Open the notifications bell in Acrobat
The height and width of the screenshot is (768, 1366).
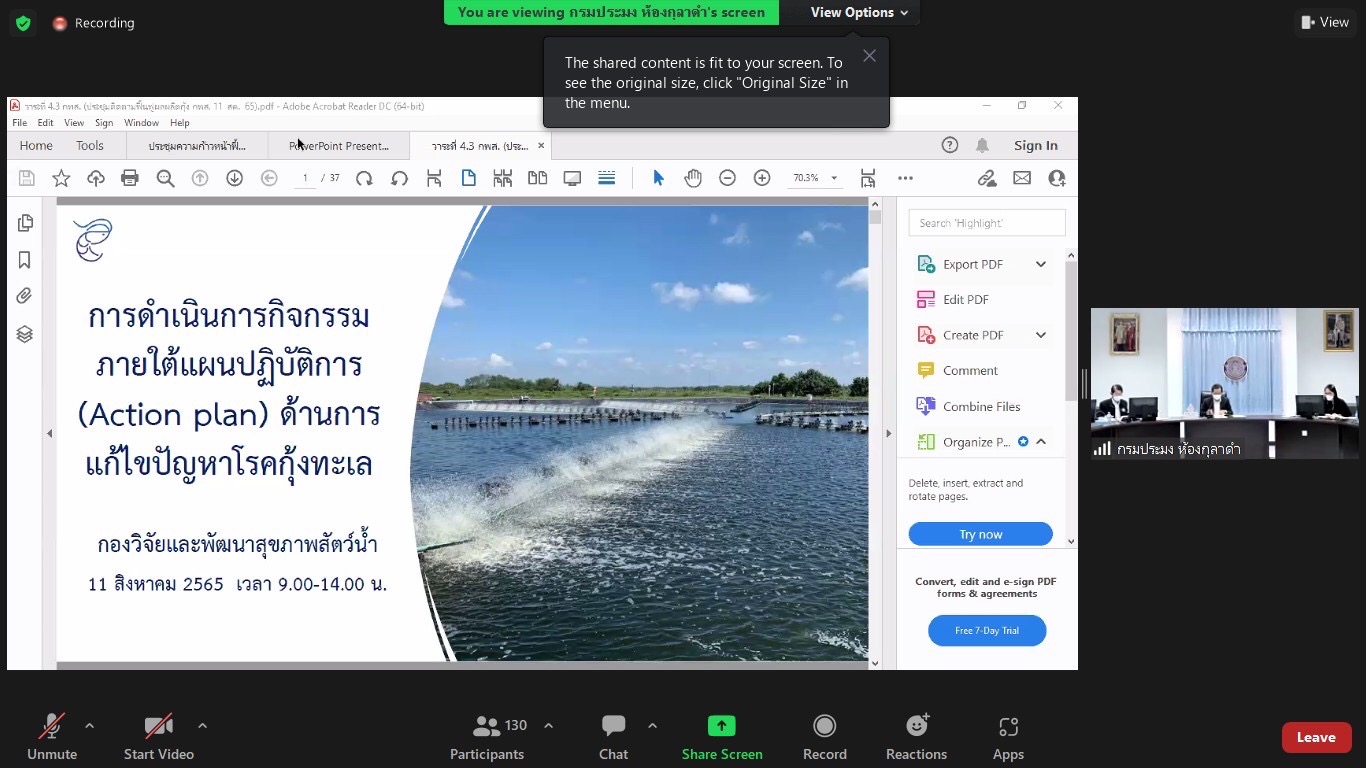point(982,145)
